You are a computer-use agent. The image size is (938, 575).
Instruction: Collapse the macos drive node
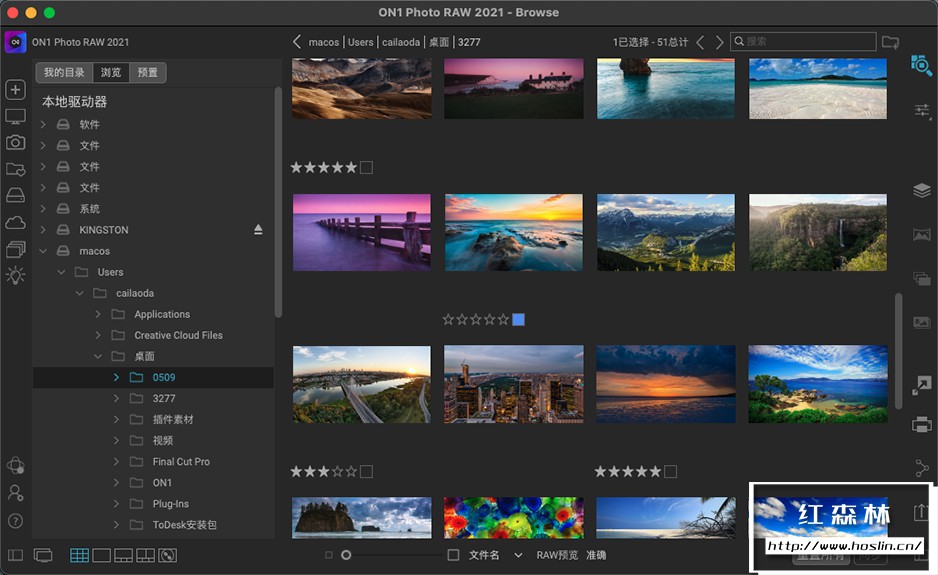pyautogui.click(x=43, y=251)
